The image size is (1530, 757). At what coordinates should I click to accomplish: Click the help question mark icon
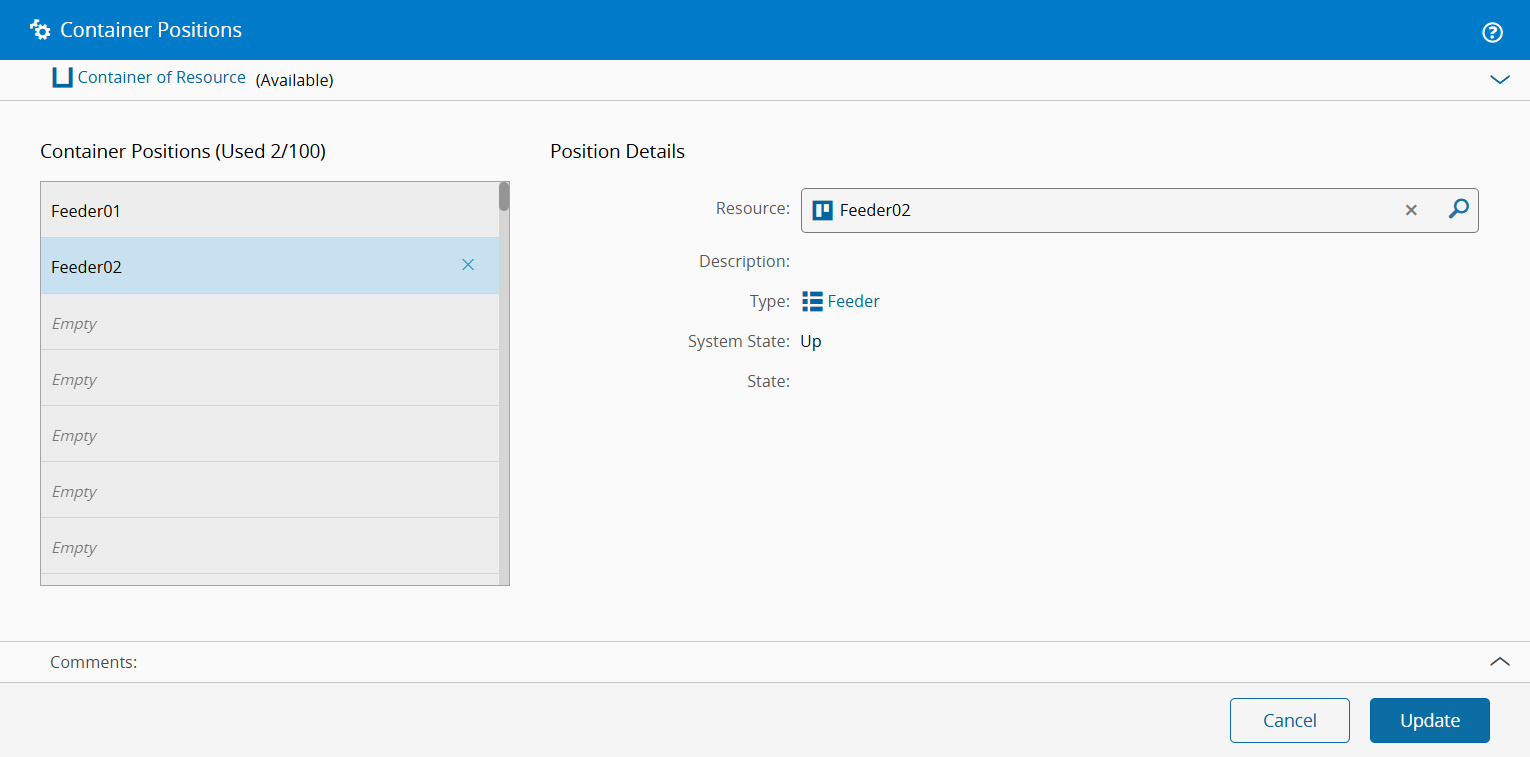pyautogui.click(x=1492, y=32)
